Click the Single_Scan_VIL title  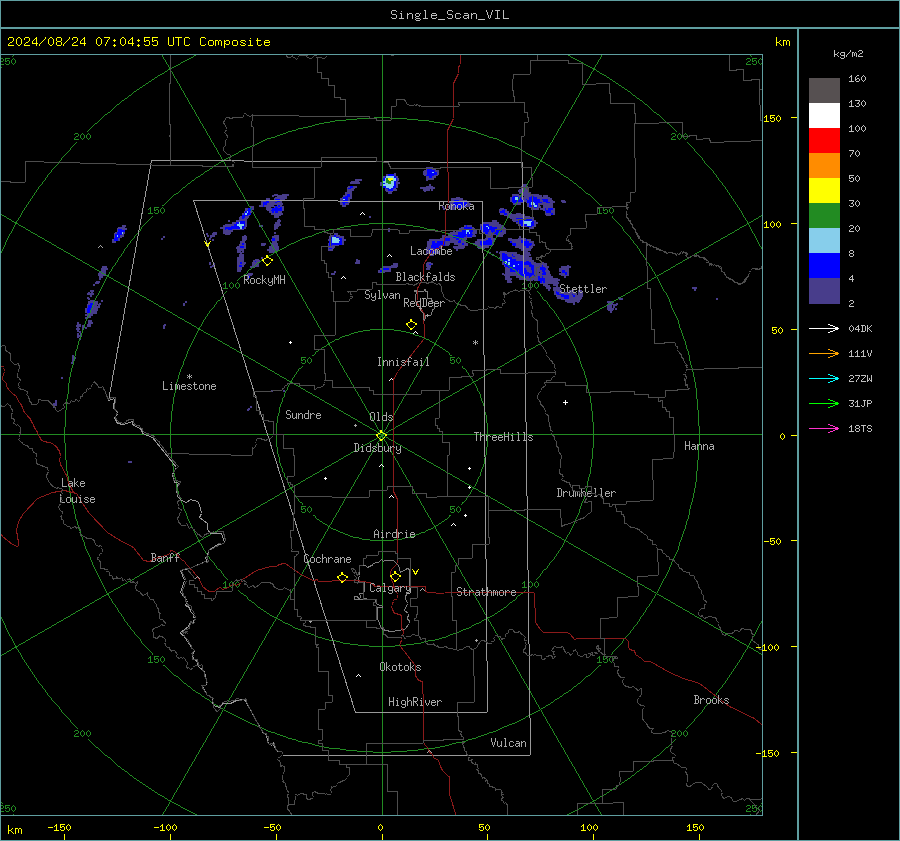[x=449, y=15]
